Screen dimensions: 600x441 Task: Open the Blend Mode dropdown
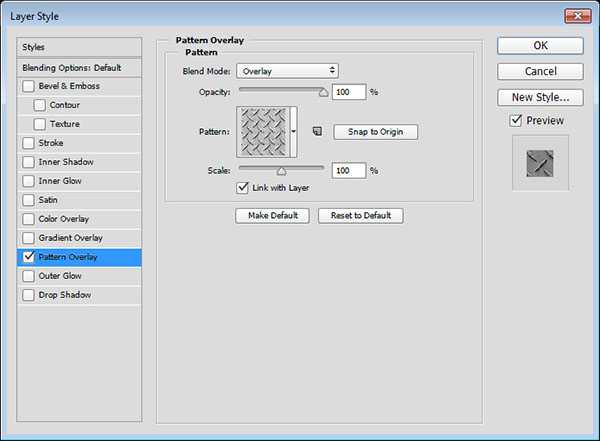click(288, 71)
